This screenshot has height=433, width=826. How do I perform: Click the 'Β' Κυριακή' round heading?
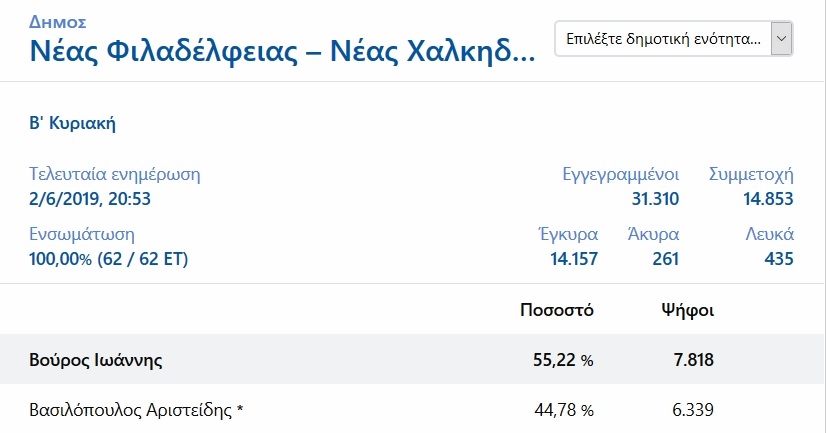point(73,123)
